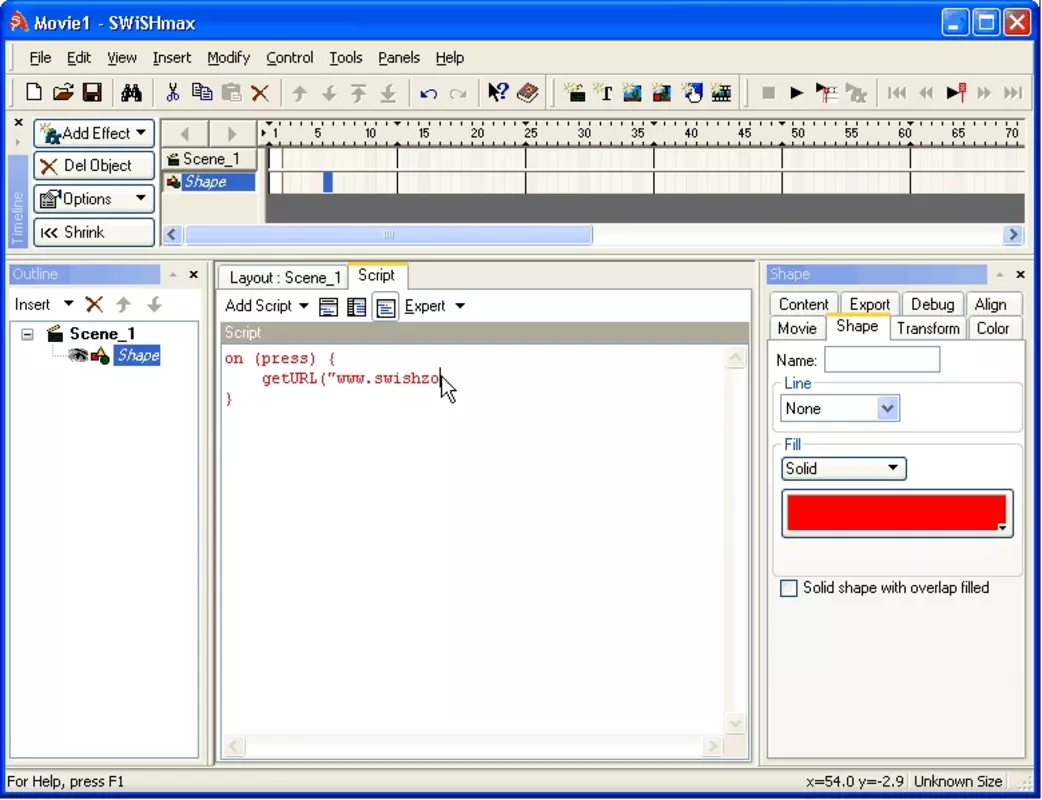
Task: Open the help book icon
Action: [528, 92]
